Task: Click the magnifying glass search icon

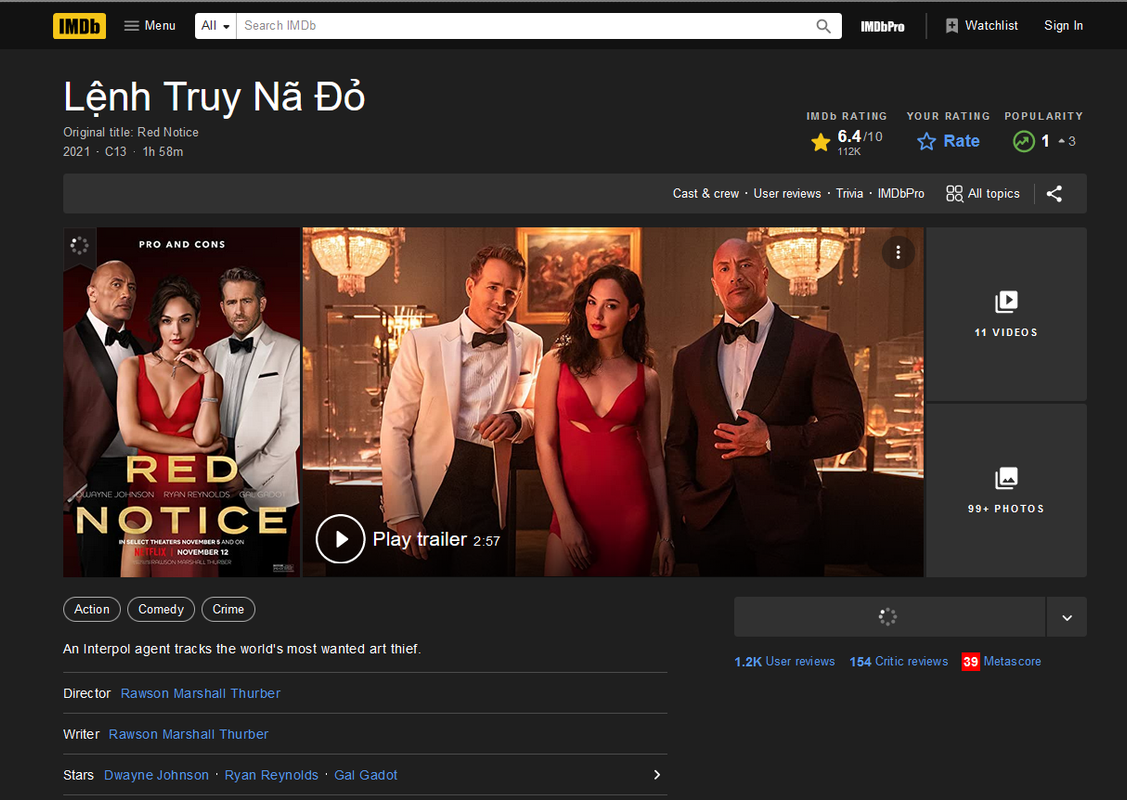Action: point(824,26)
